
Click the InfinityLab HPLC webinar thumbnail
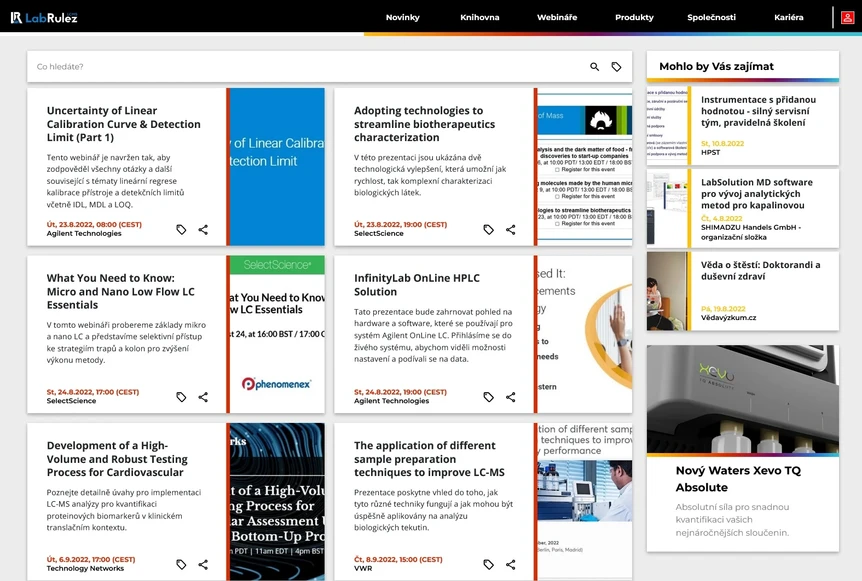(x=584, y=334)
